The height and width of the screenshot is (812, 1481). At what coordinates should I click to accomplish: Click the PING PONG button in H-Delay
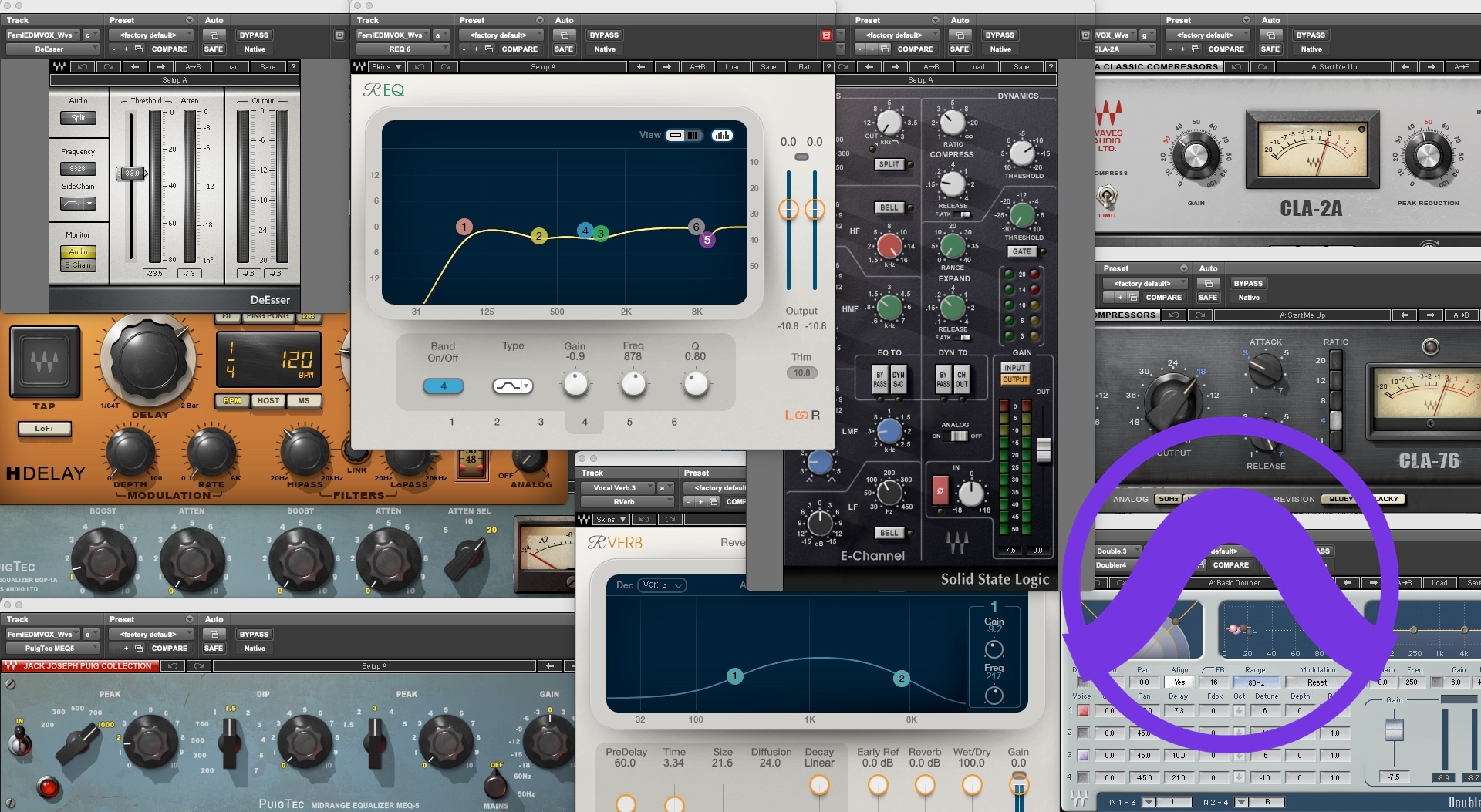[x=267, y=316]
